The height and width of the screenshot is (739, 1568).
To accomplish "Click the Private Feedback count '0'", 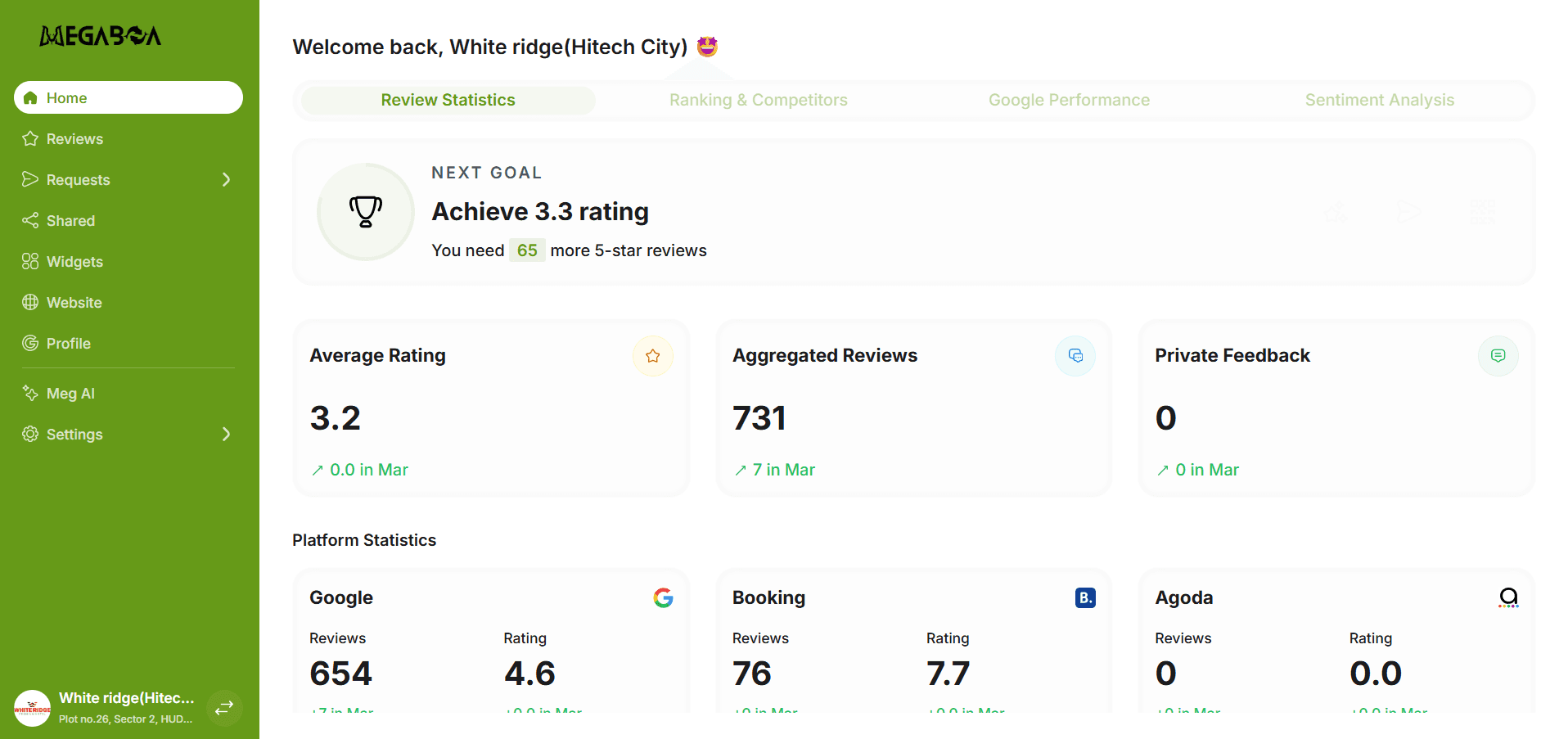I will pos(1166,418).
